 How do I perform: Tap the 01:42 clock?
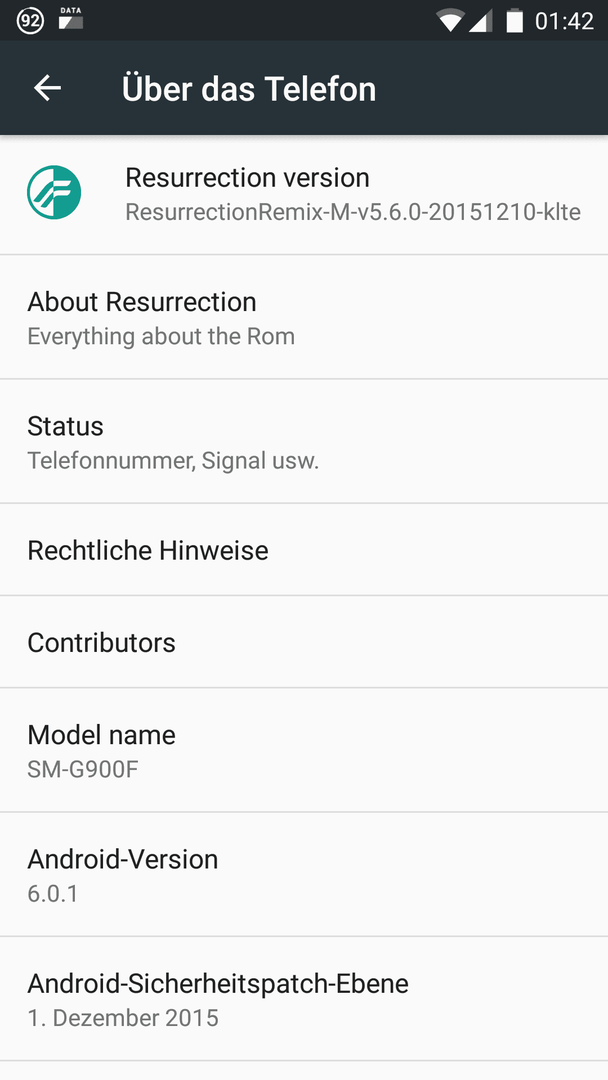coord(564,21)
